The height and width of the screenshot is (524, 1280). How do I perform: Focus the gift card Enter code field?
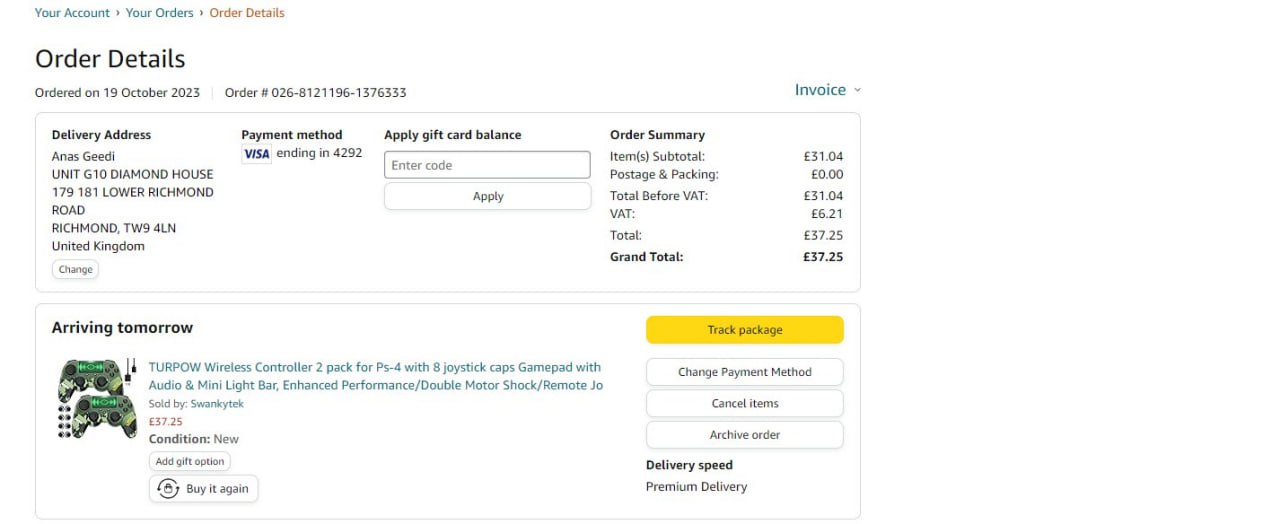(487, 165)
